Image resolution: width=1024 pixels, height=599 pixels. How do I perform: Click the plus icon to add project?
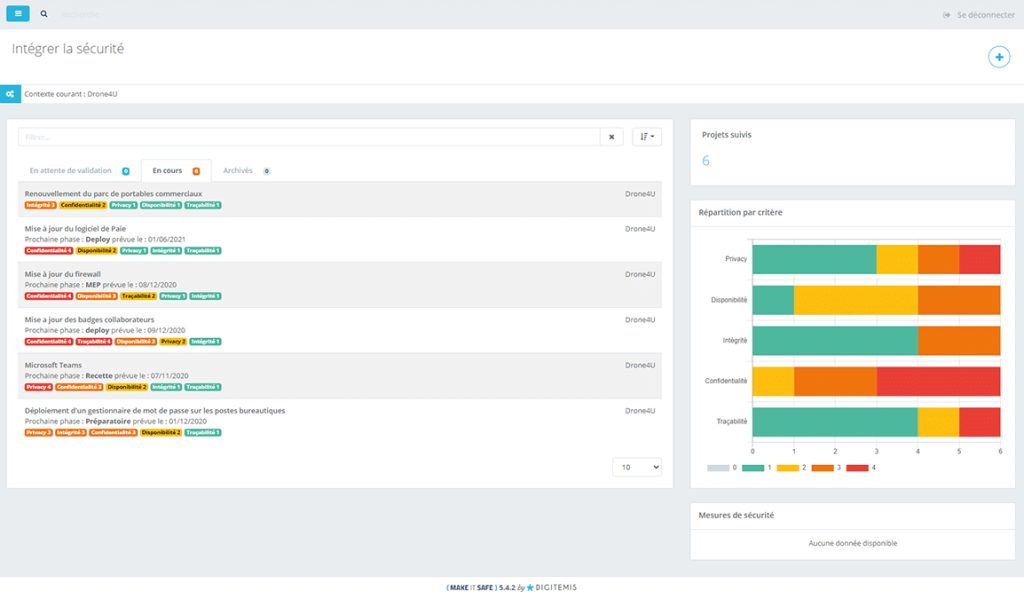click(x=998, y=57)
